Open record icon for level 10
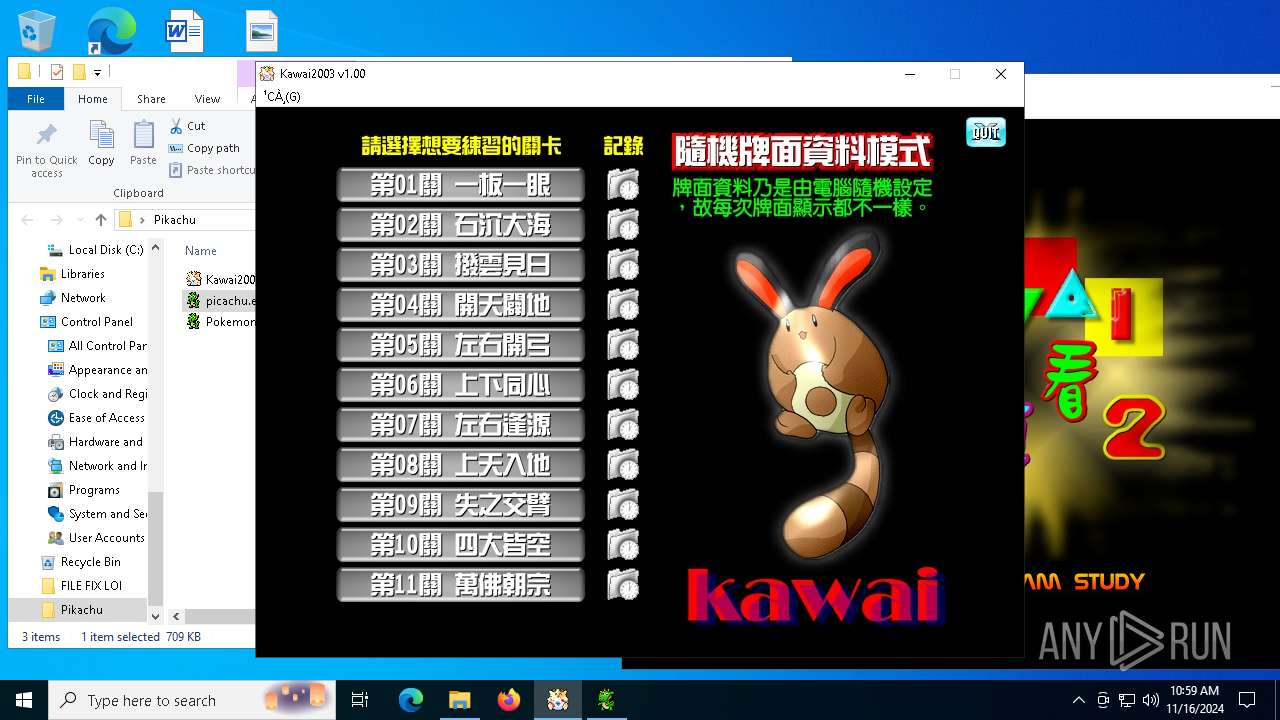Image resolution: width=1280 pixels, height=720 pixels. (x=623, y=545)
